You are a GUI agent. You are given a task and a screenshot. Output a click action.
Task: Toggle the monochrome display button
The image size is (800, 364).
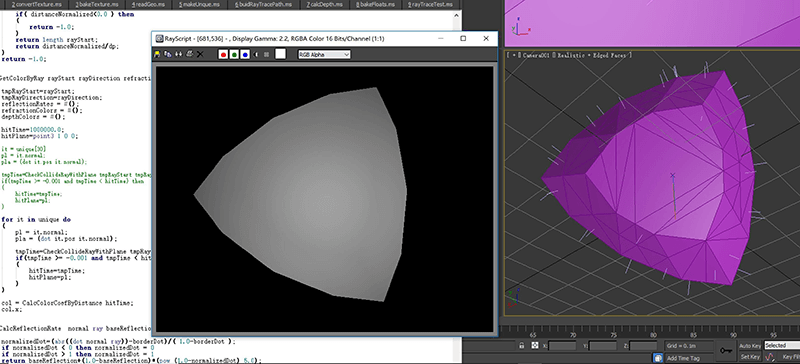[x=266, y=54]
